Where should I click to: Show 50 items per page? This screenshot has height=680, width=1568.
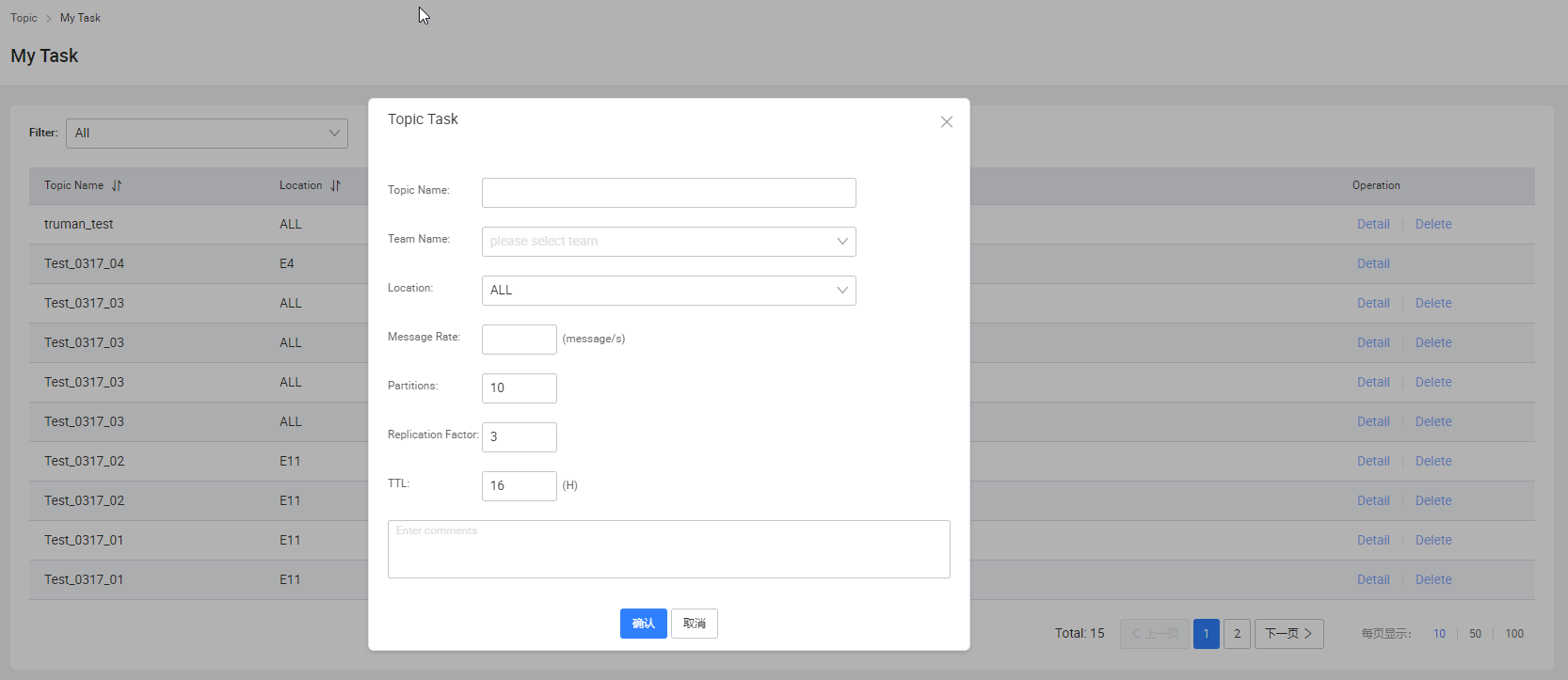[x=1475, y=634]
